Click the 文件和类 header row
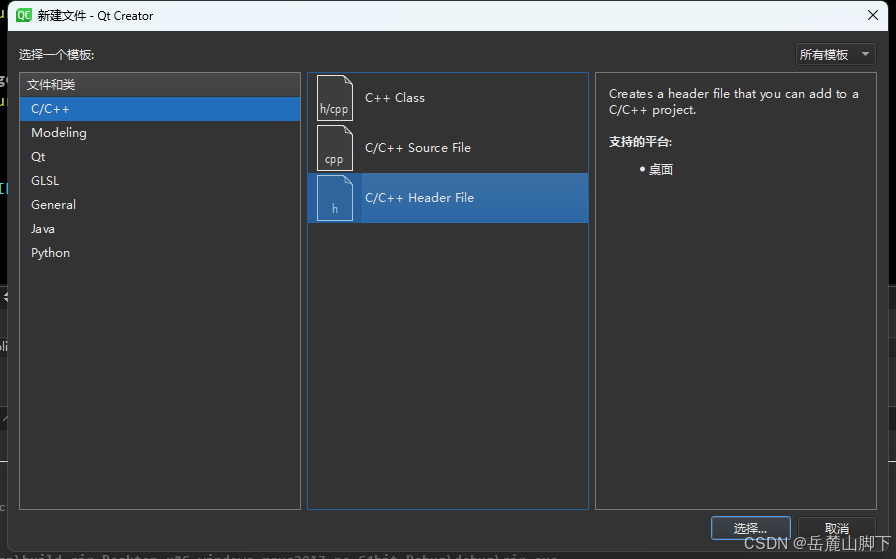The height and width of the screenshot is (559, 896). coord(160,85)
